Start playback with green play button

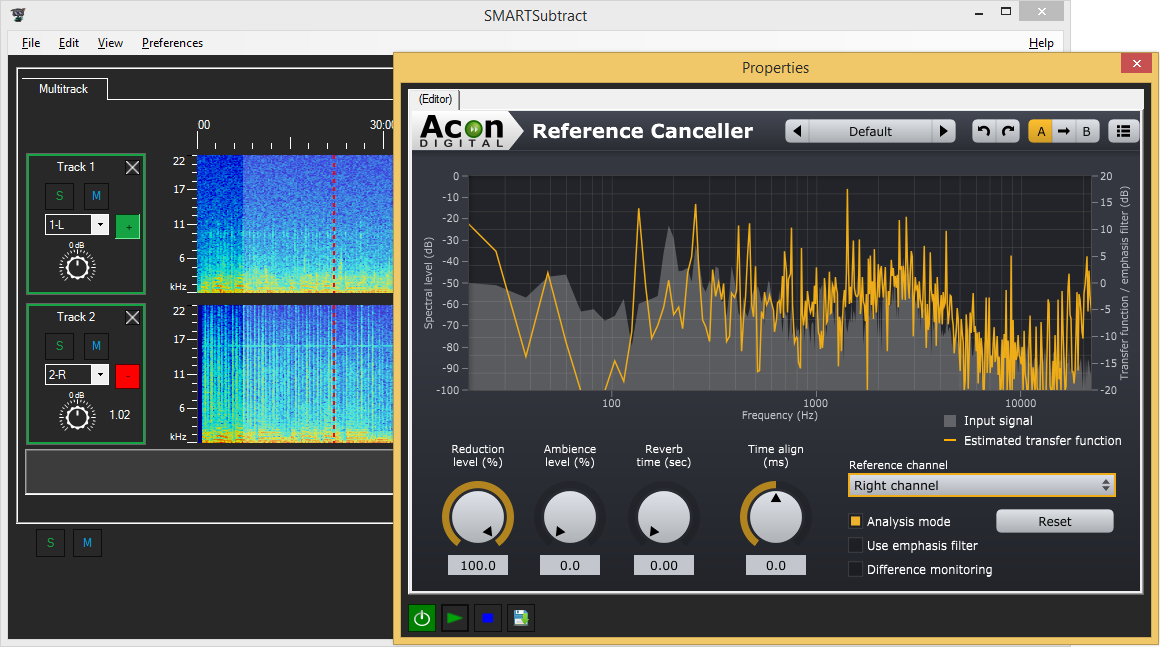point(455,618)
